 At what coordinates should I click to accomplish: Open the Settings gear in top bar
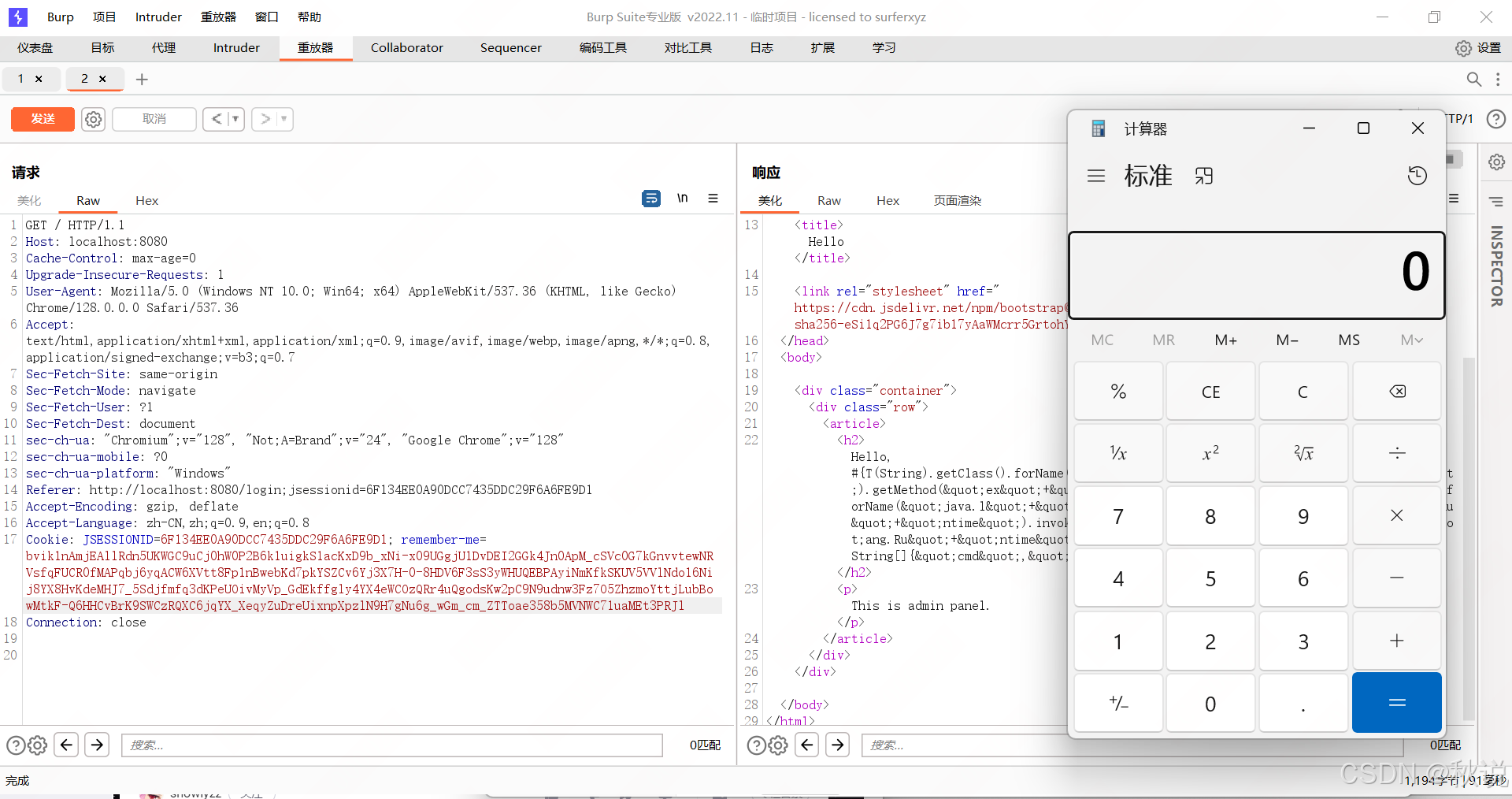point(1462,48)
